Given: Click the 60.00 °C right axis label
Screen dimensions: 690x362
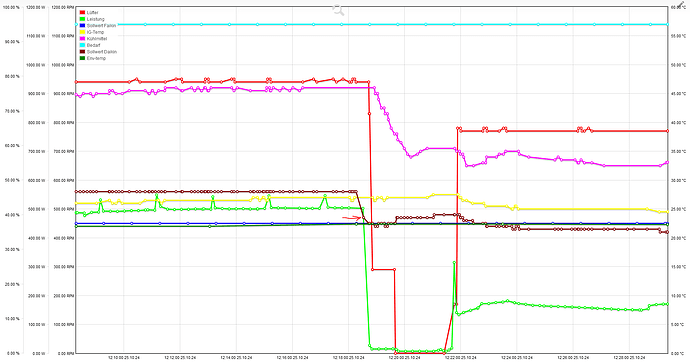Looking at the screenshot, I should point(679,7).
